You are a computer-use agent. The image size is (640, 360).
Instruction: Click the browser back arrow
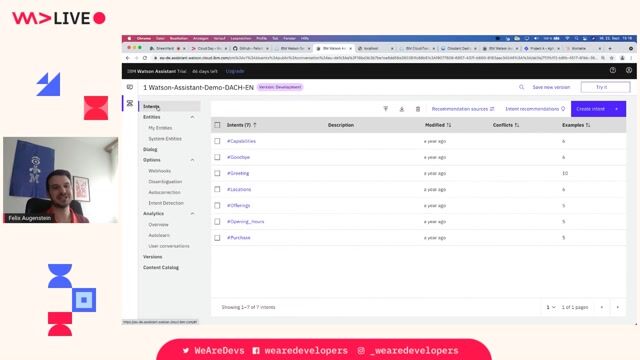[x=128, y=58]
